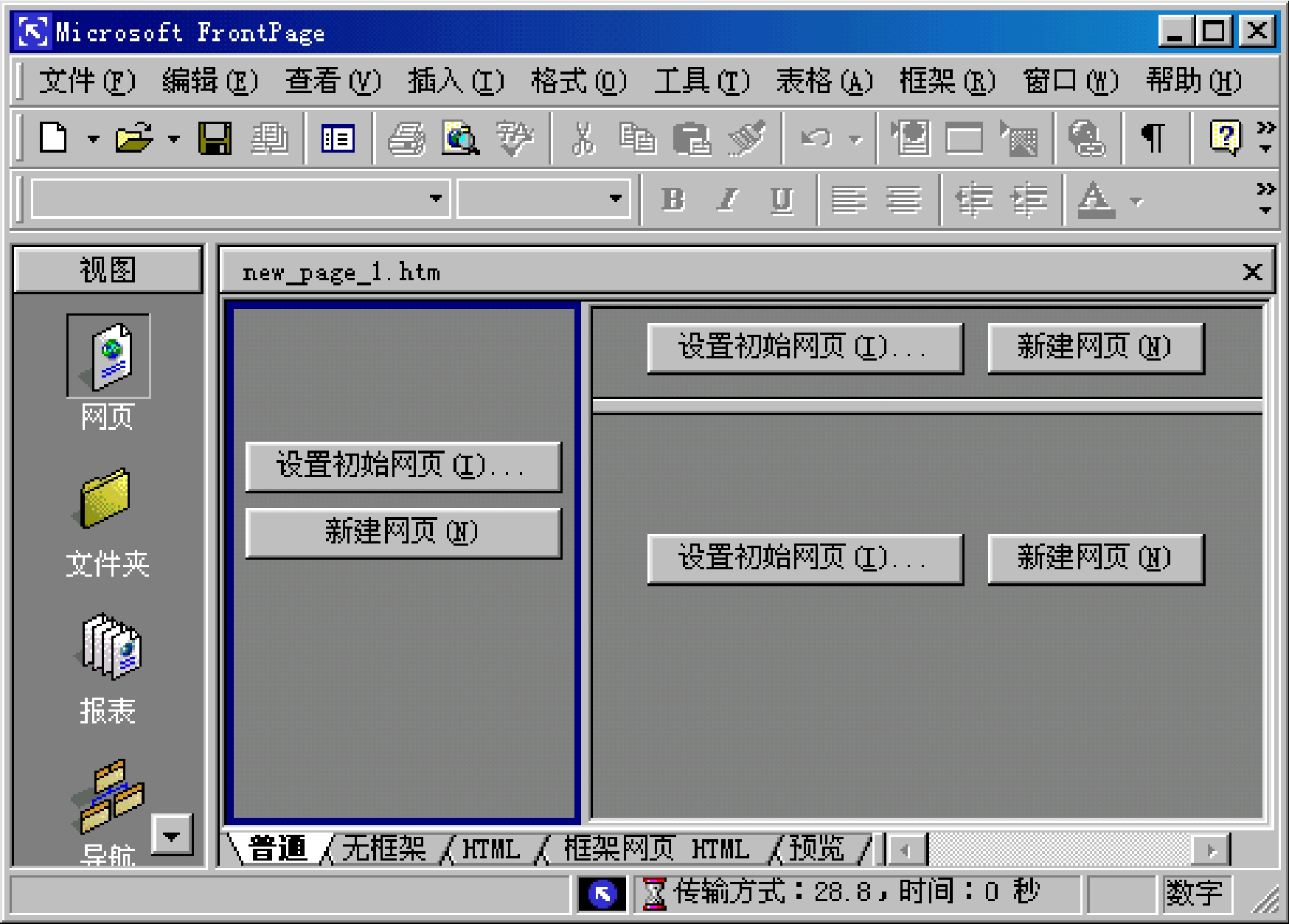Open the 帮助(H) menu

click(x=1194, y=80)
